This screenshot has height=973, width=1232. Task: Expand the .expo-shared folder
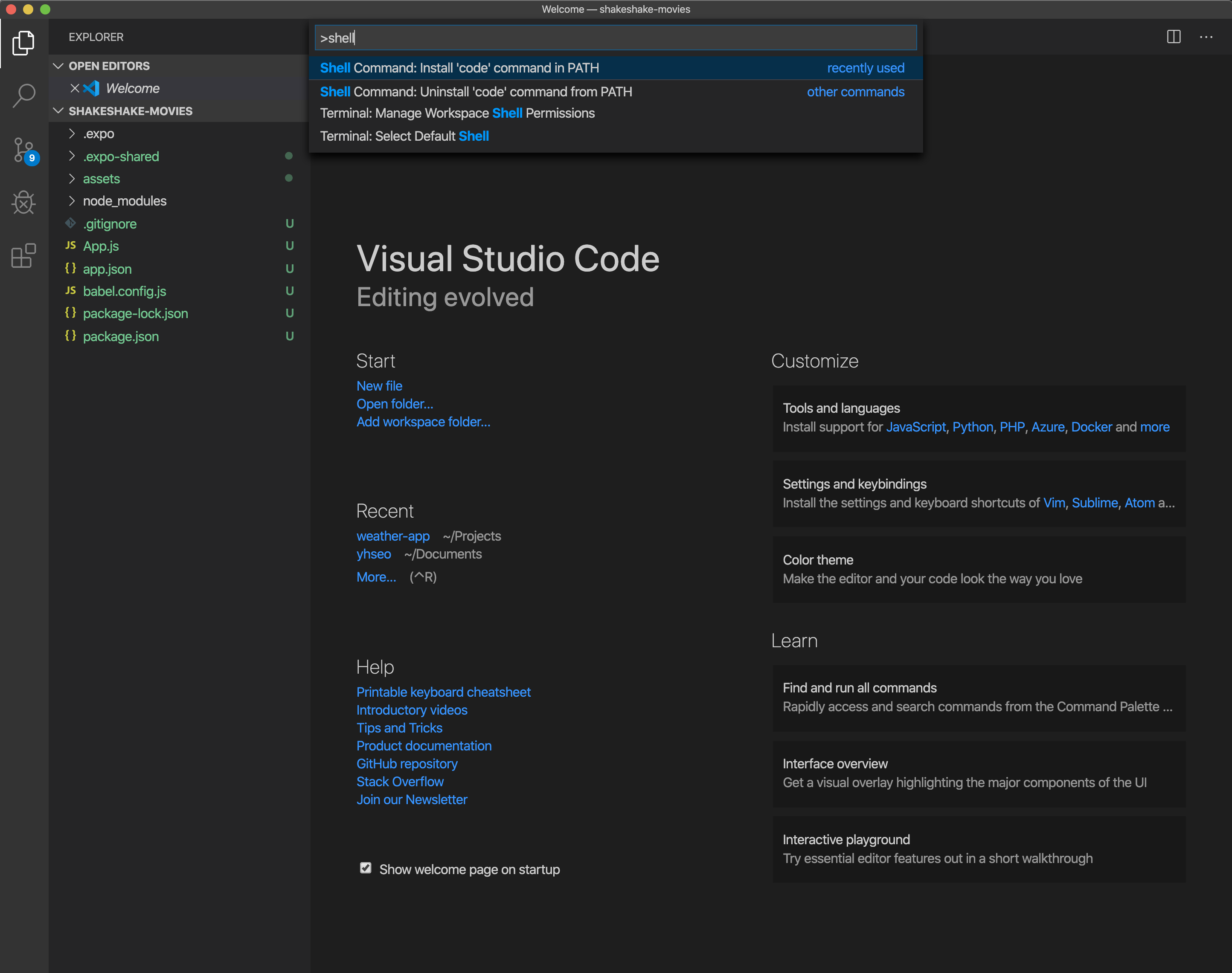(72, 156)
